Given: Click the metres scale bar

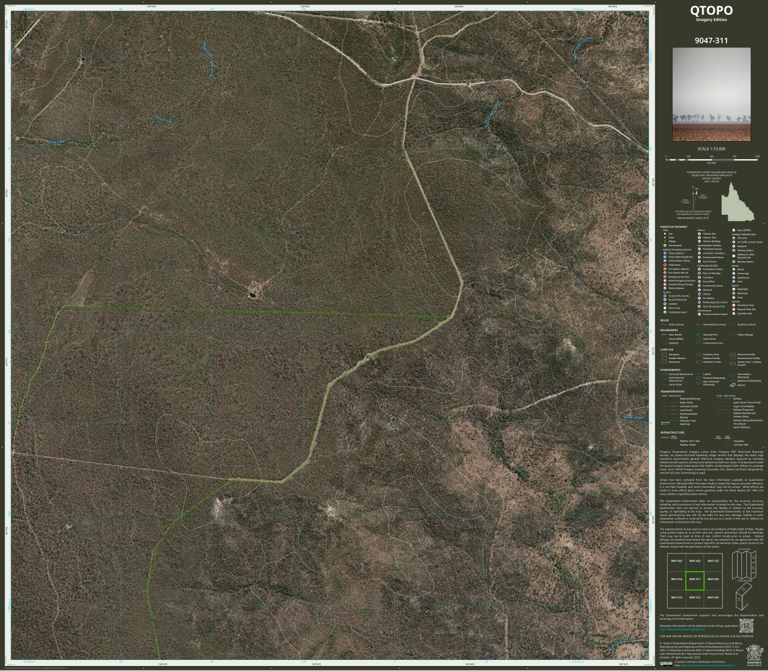Looking at the screenshot, I should pos(712,160).
